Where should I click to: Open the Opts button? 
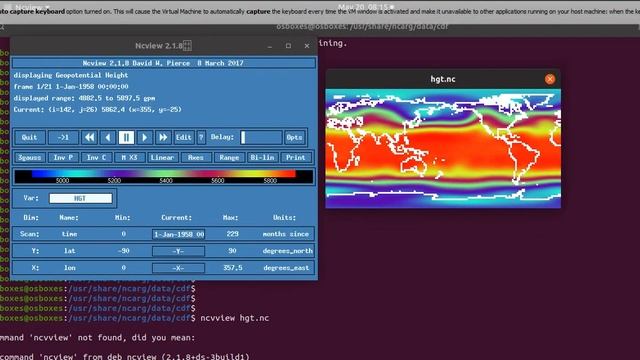(294, 138)
